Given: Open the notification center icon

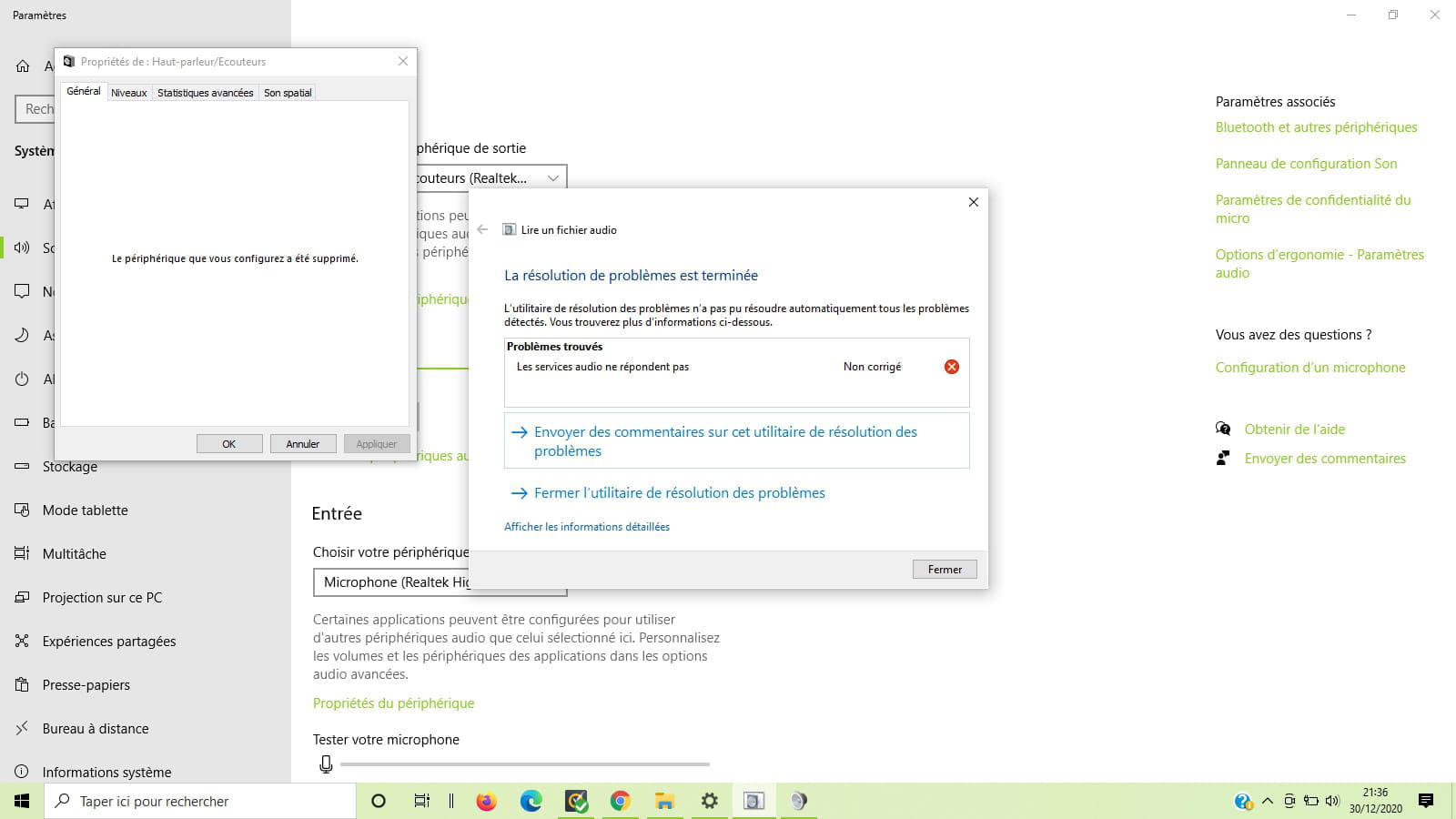Looking at the screenshot, I should click(x=1426, y=801).
